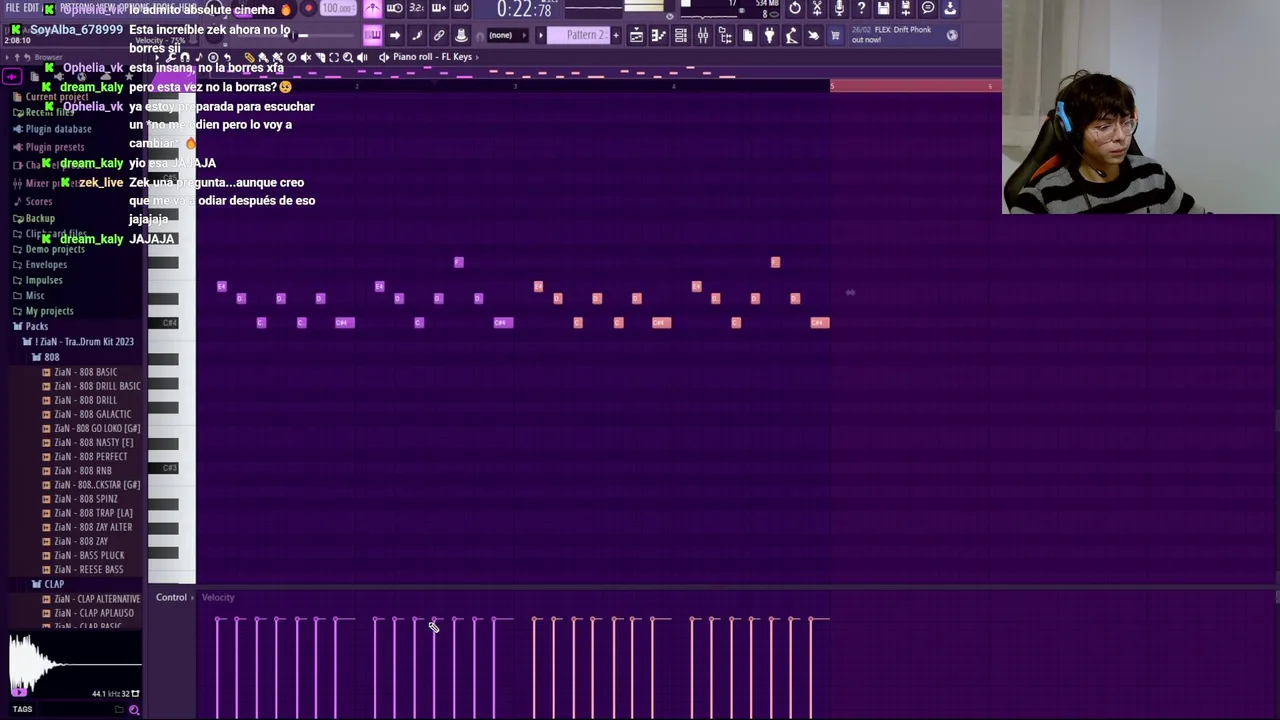1280x720 pixels.
Task: Click the speech bubble chat icon
Action: coord(928,8)
